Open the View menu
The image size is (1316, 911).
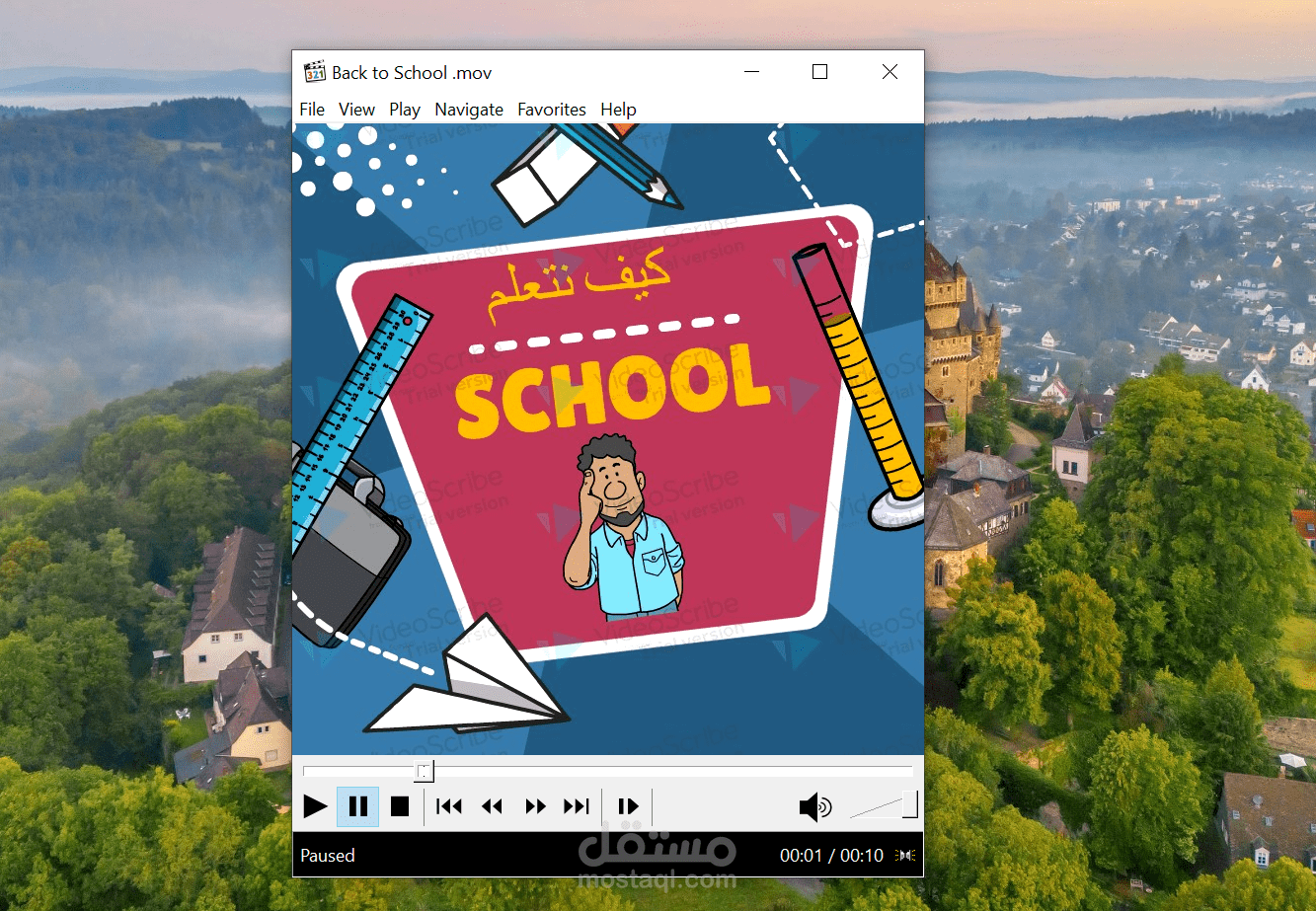click(356, 110)
